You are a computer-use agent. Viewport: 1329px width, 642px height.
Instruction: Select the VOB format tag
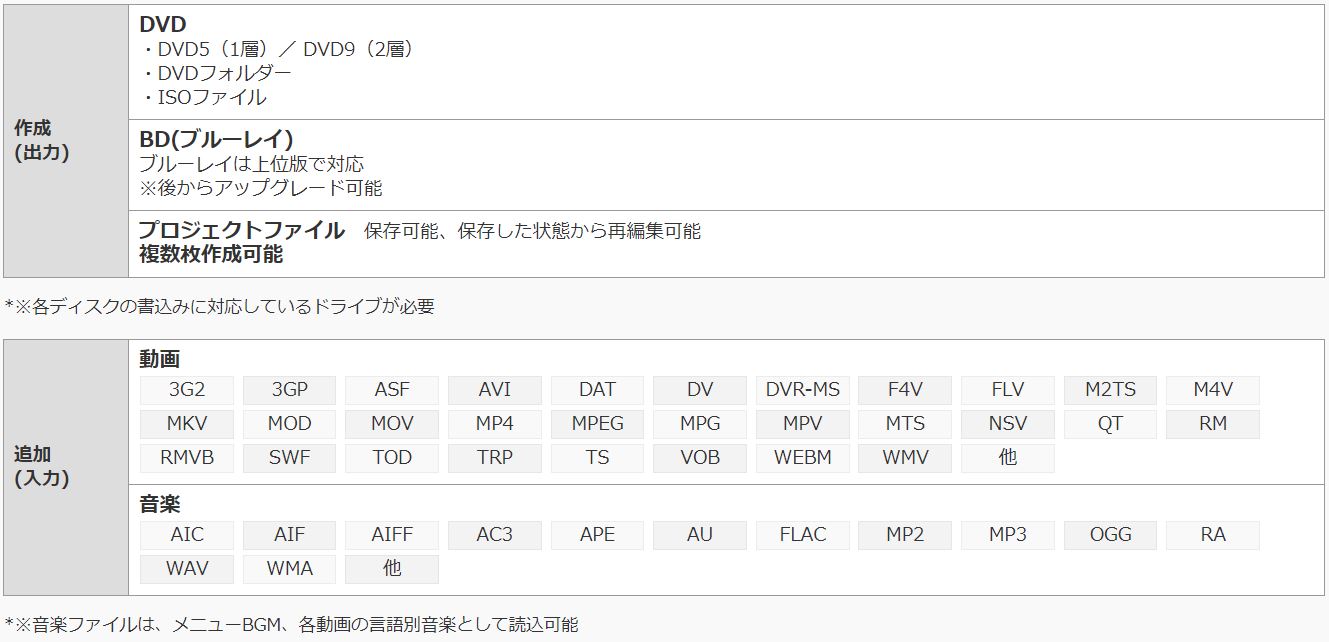(700, 458)
